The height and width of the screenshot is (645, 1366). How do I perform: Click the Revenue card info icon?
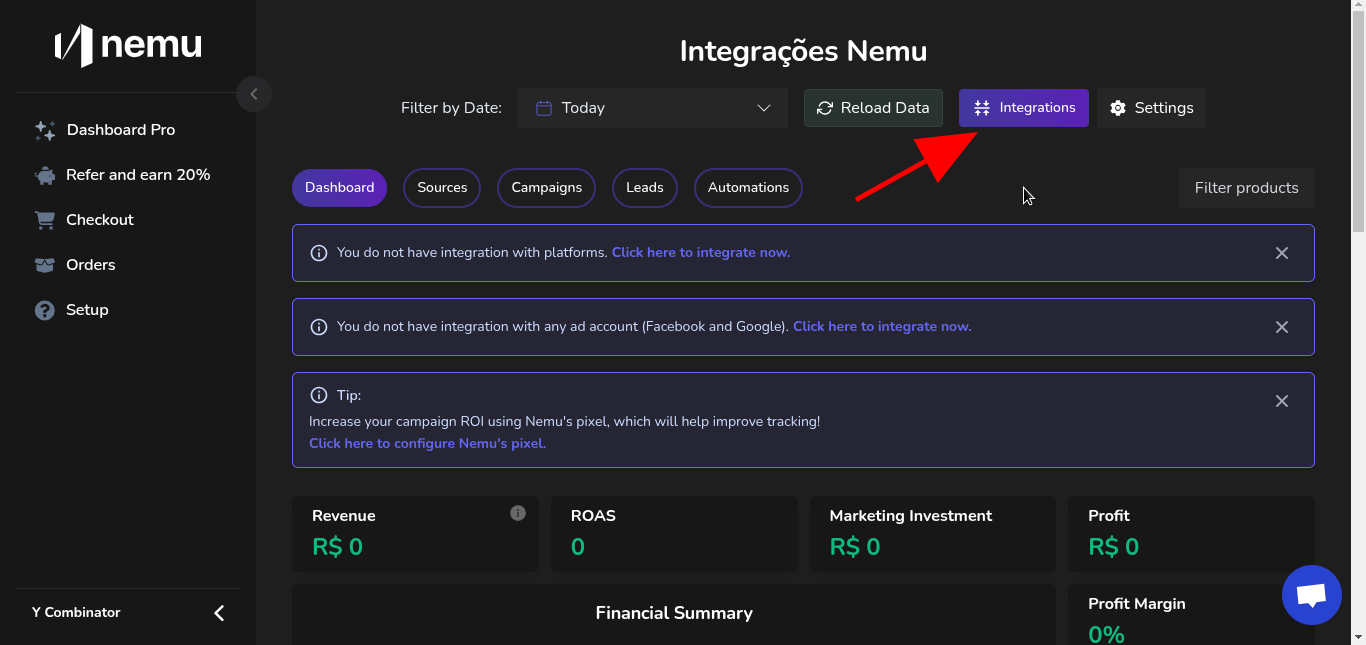[x=518, y=513]
